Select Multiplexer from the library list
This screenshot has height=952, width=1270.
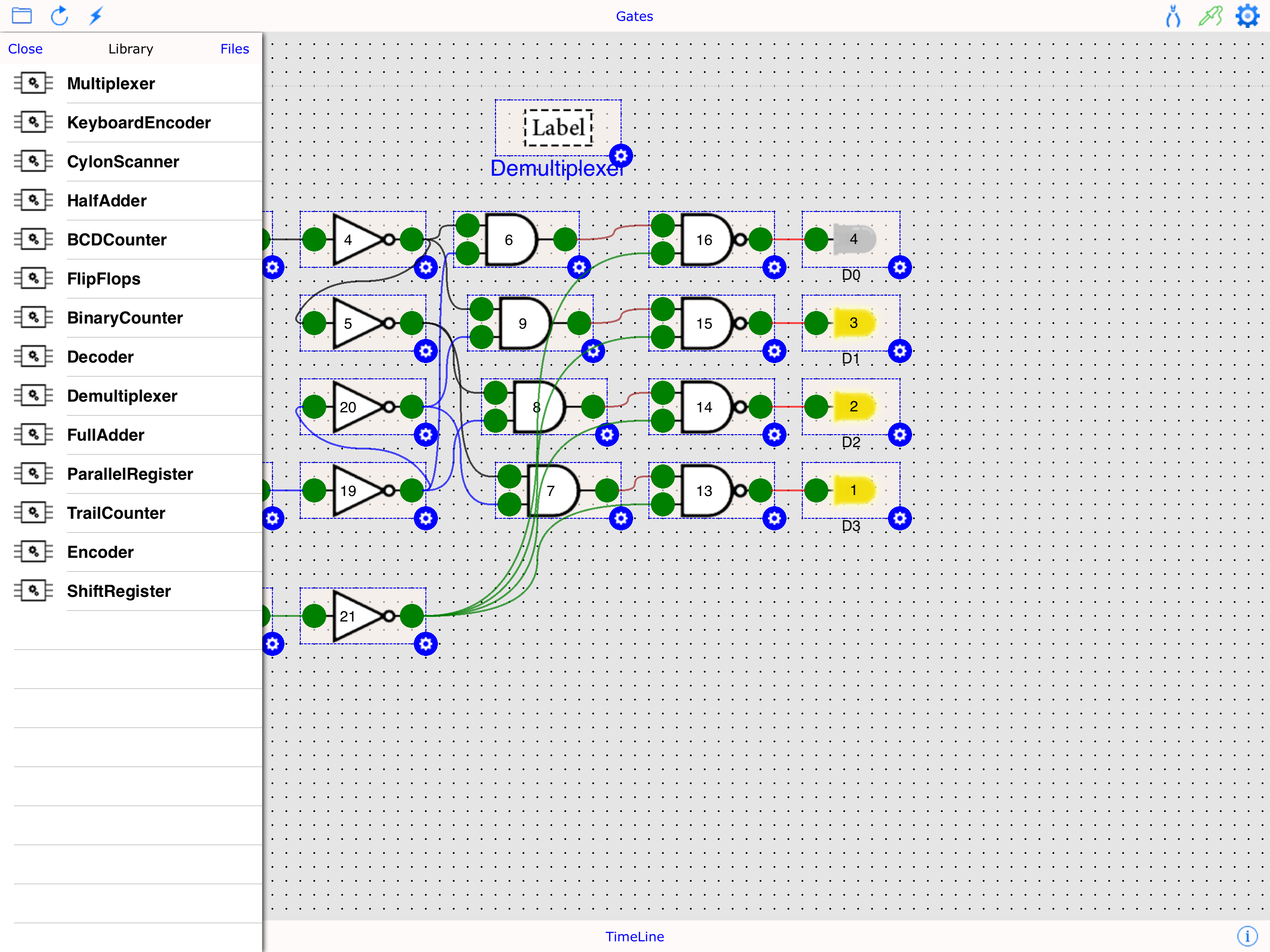(132, 84)
